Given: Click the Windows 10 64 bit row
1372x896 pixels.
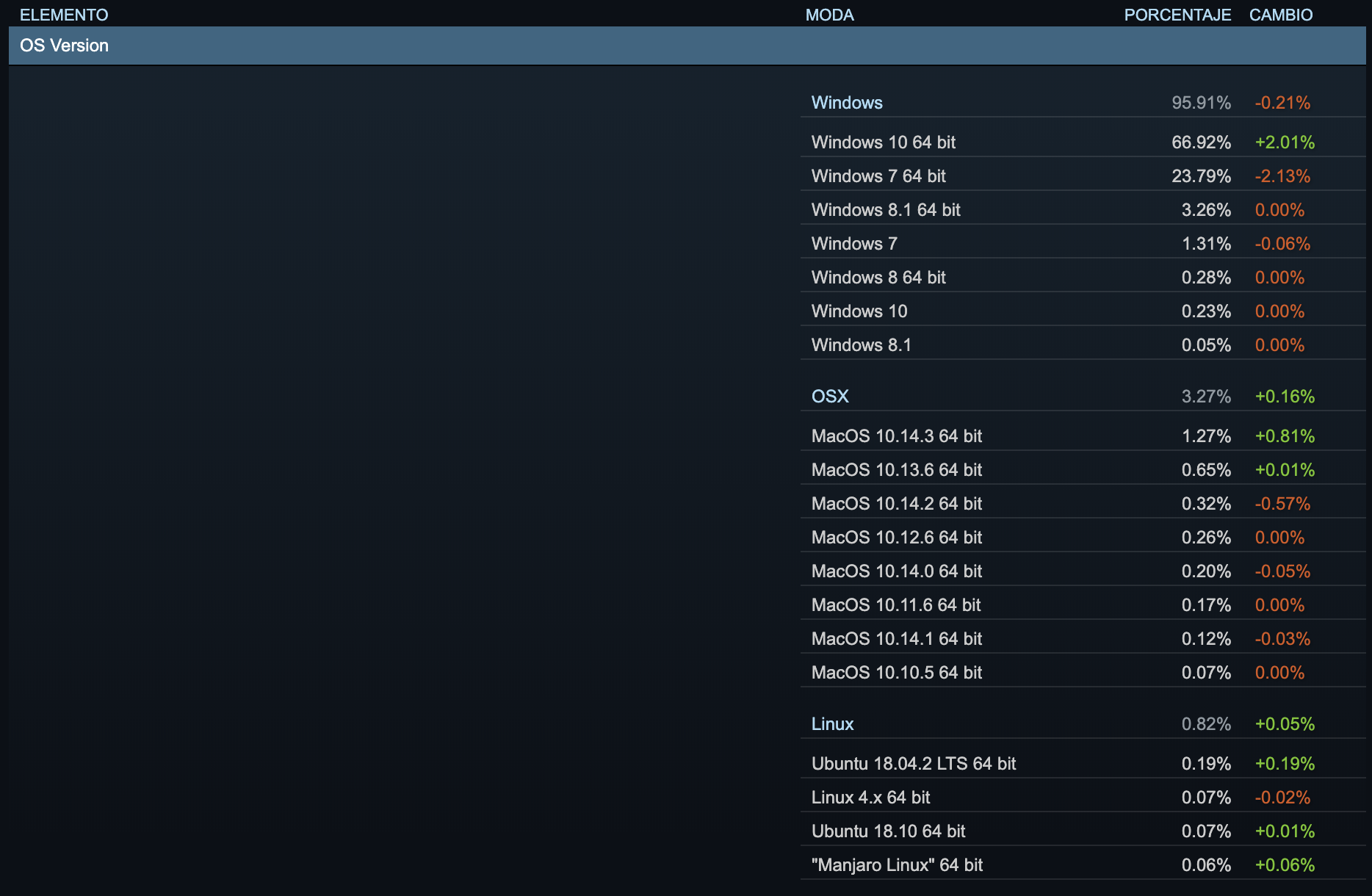Looking at the screenshot, I should point(1083,142).
